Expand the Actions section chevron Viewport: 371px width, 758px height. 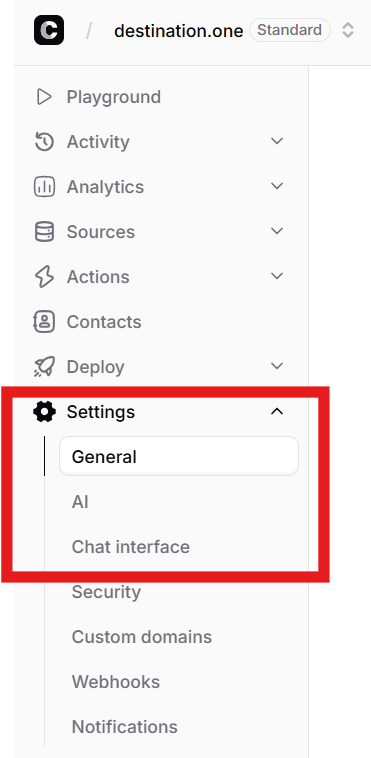pos(277,276)
